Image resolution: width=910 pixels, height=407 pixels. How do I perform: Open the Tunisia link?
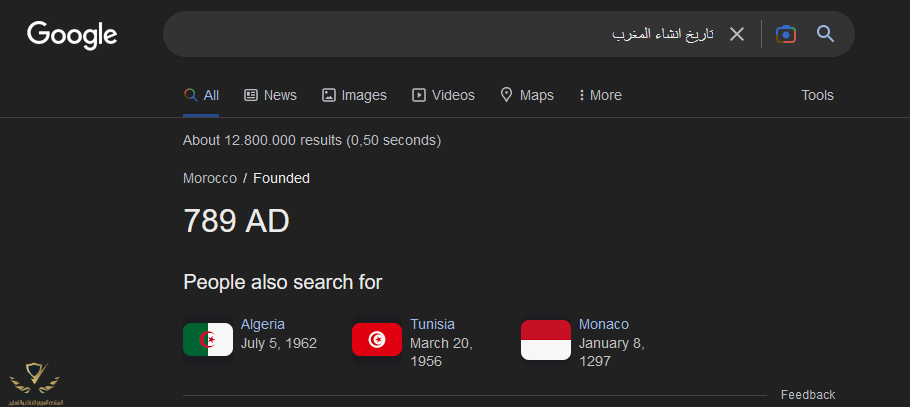432,324
